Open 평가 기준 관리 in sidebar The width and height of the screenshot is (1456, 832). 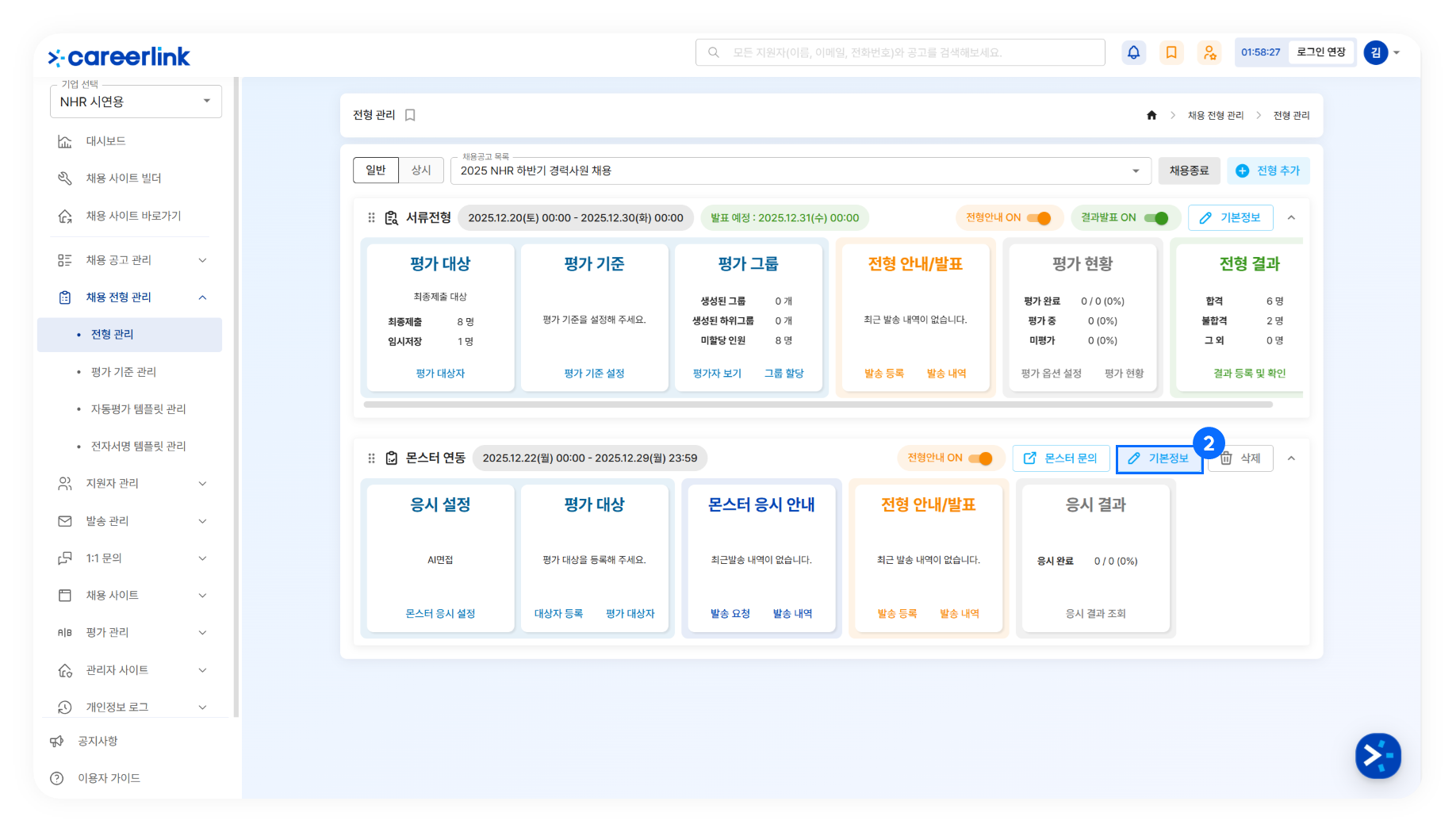coord(124,372)
